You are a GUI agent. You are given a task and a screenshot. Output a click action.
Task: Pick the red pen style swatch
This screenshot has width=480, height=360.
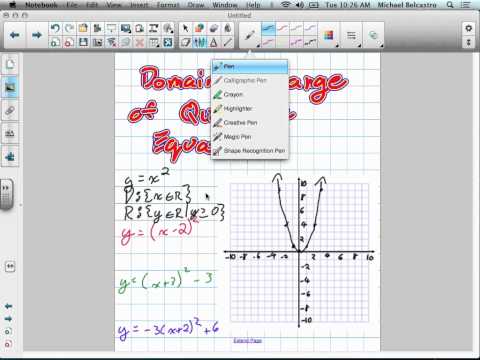pos(282,29)
